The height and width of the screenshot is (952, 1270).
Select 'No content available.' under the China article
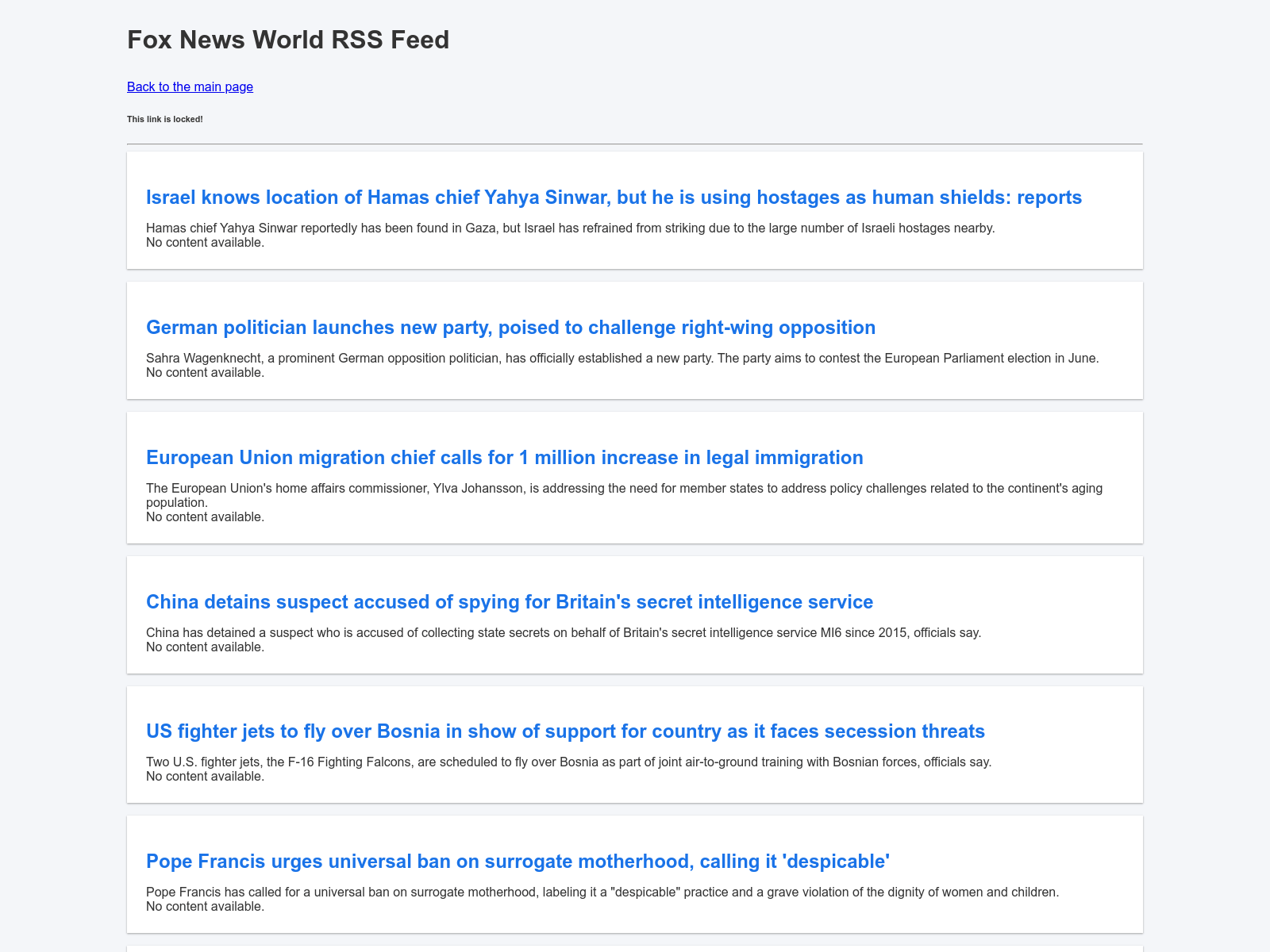[x=205, y=647]
